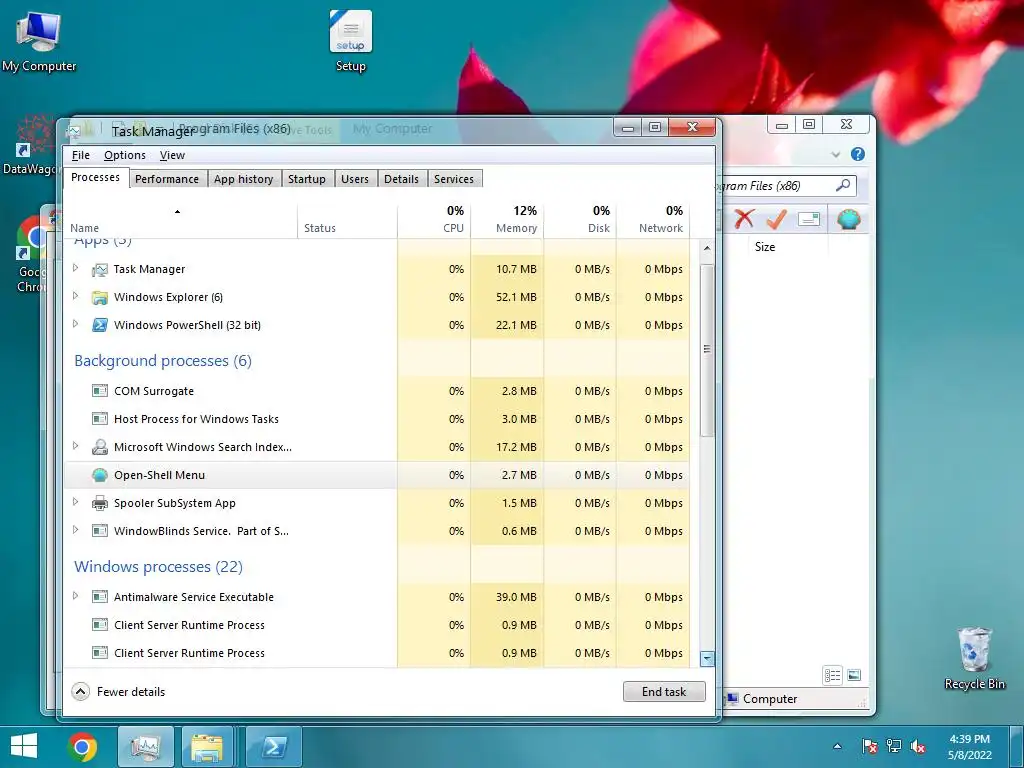Click the Windows PowerShell row icon
Screen dimensions: 1024x768
[99, 325]
